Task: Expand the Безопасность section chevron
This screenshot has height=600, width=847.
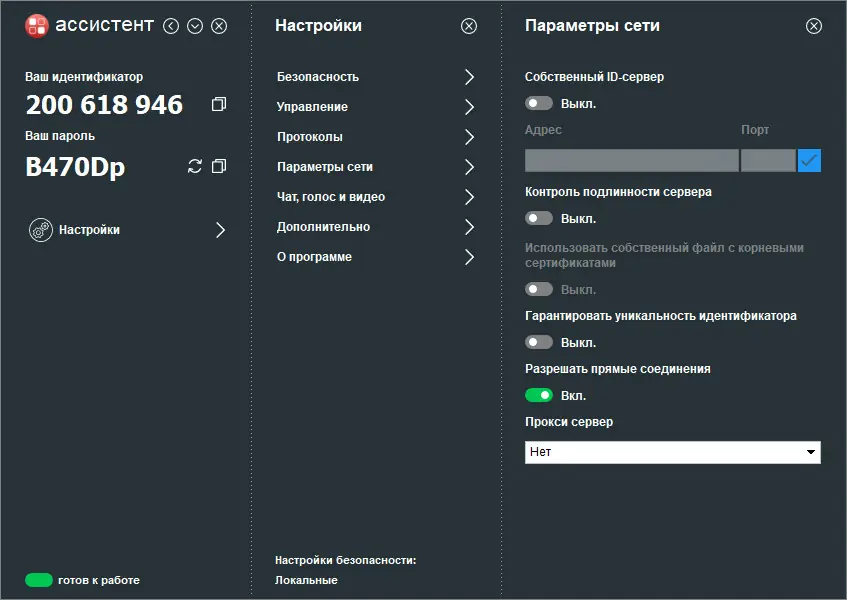Action: (x=468, y=76)
